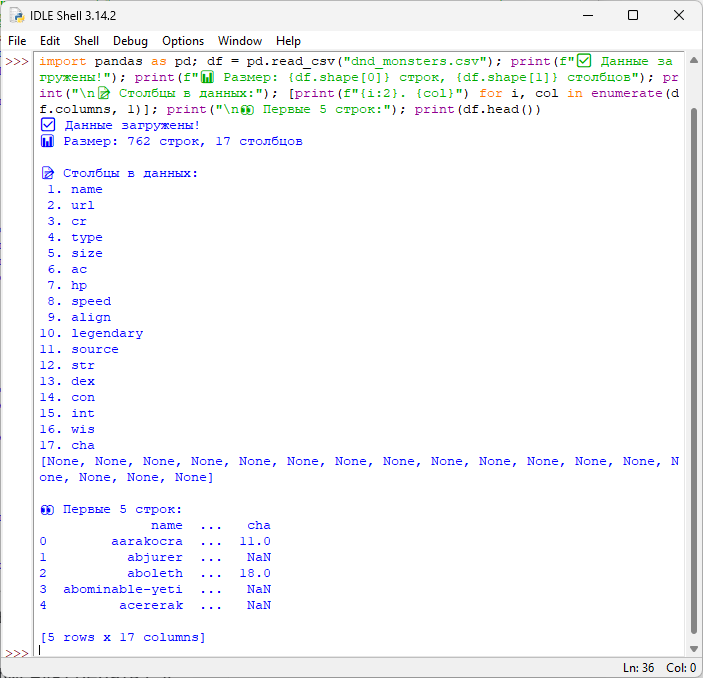Click the value '11.0' in cha column

[255, 541]
